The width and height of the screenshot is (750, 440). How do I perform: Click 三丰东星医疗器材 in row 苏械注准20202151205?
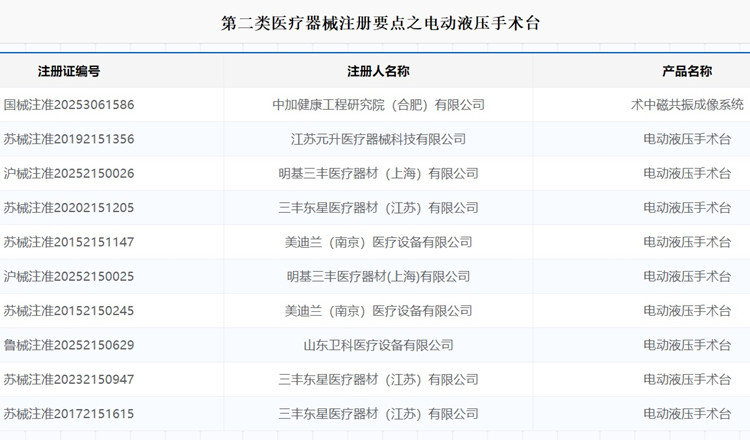(x=329, y=208)
